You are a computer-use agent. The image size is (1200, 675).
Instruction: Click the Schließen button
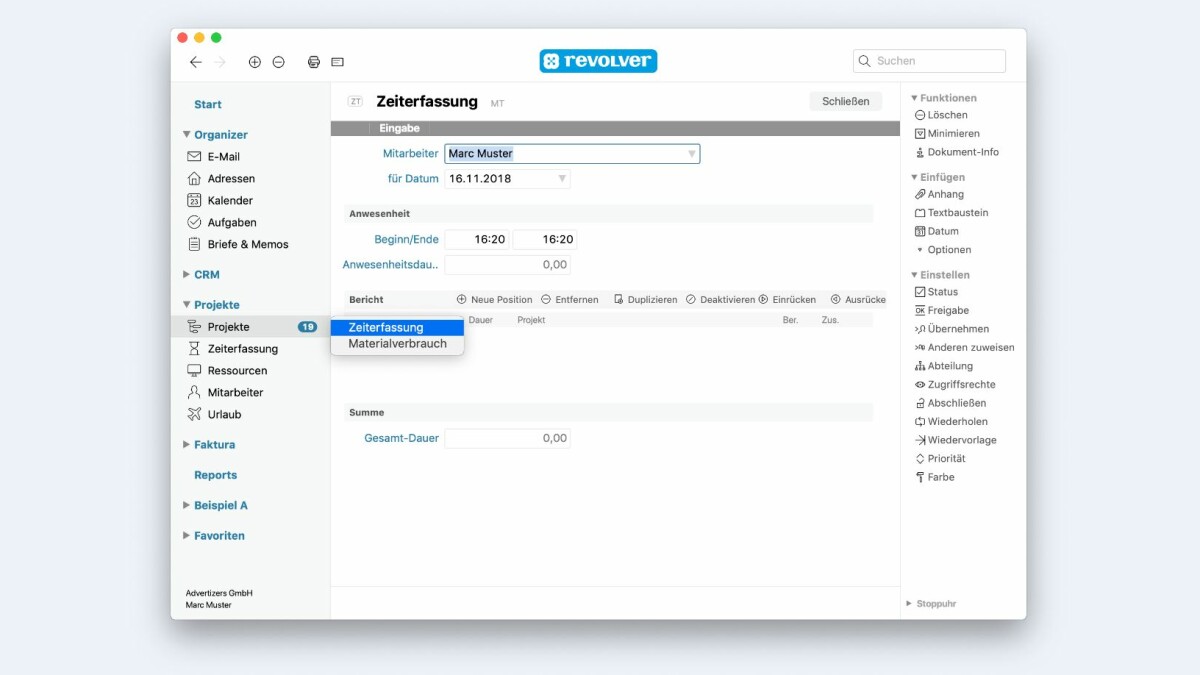(x=845, y=101)
